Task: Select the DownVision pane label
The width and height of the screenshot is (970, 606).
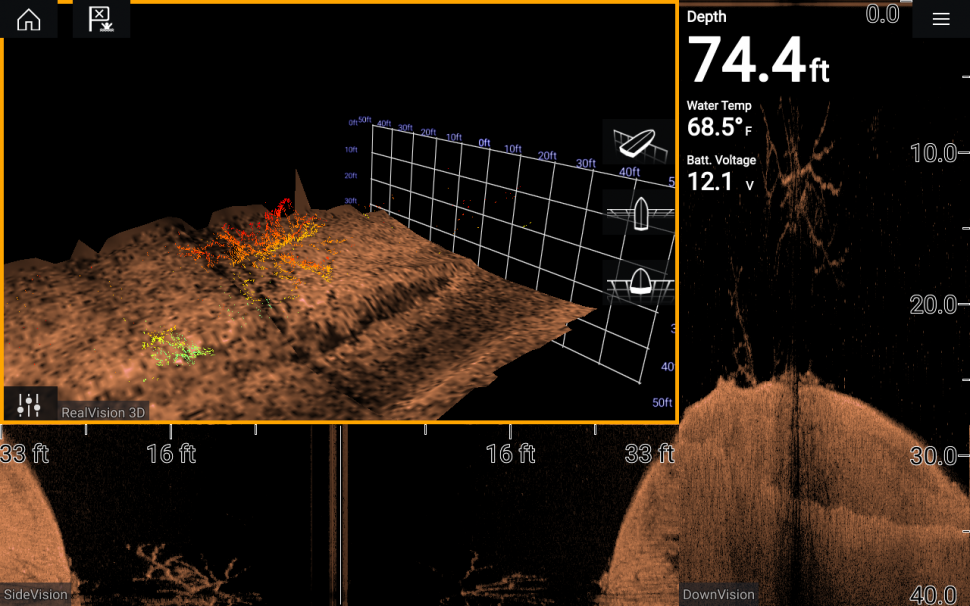Action: [x=718, y=594]
